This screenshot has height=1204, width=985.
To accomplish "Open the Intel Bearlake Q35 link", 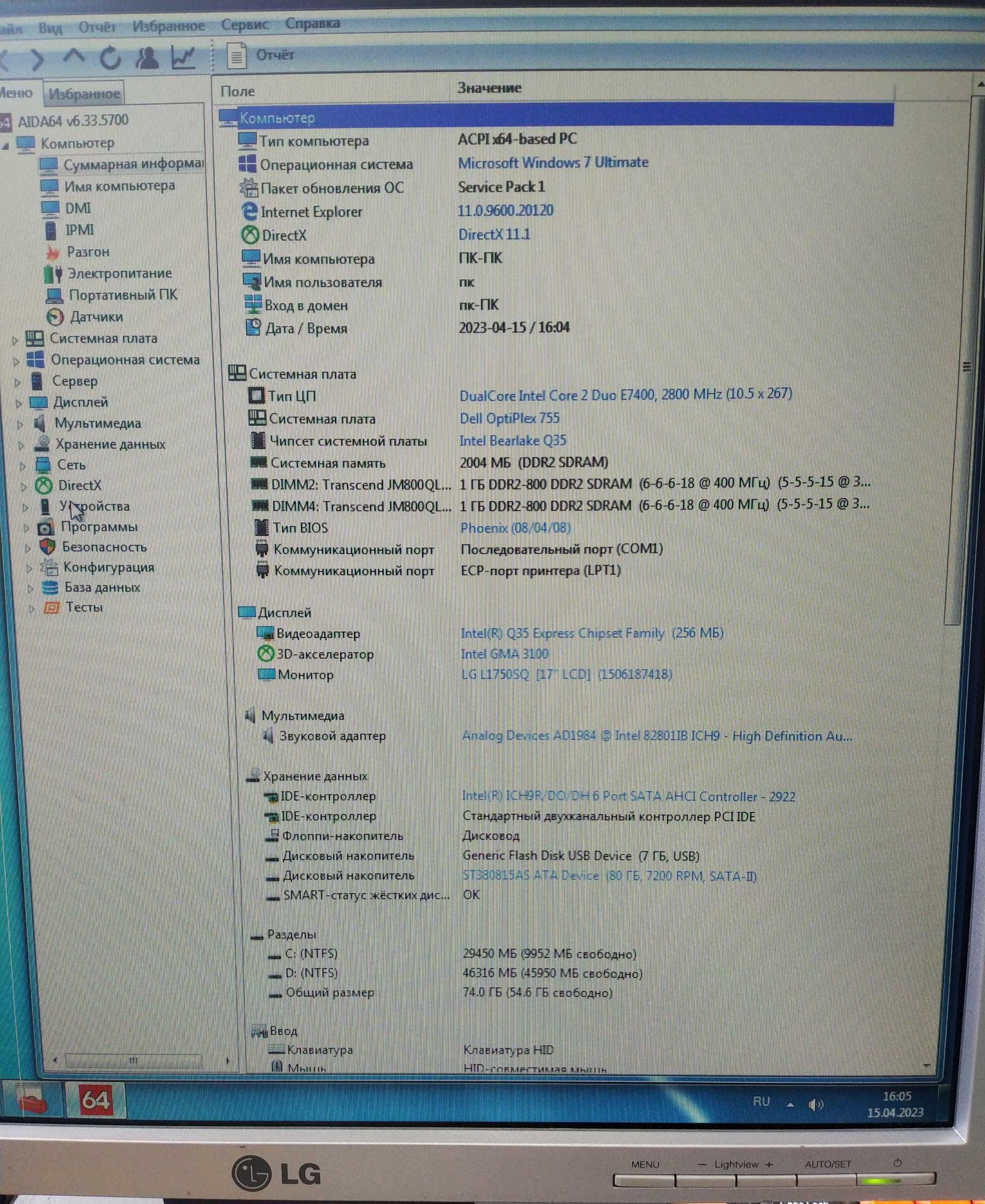I will pyautogui.click(x=513, y=440).
